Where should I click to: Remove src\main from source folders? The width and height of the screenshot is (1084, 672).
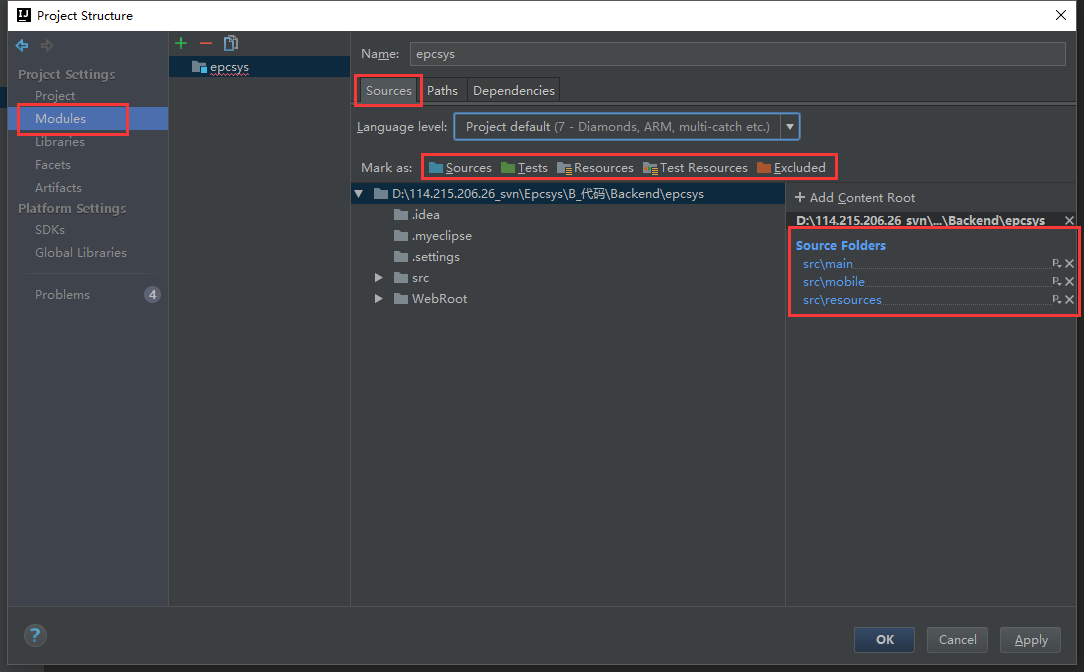[1069, 264]
